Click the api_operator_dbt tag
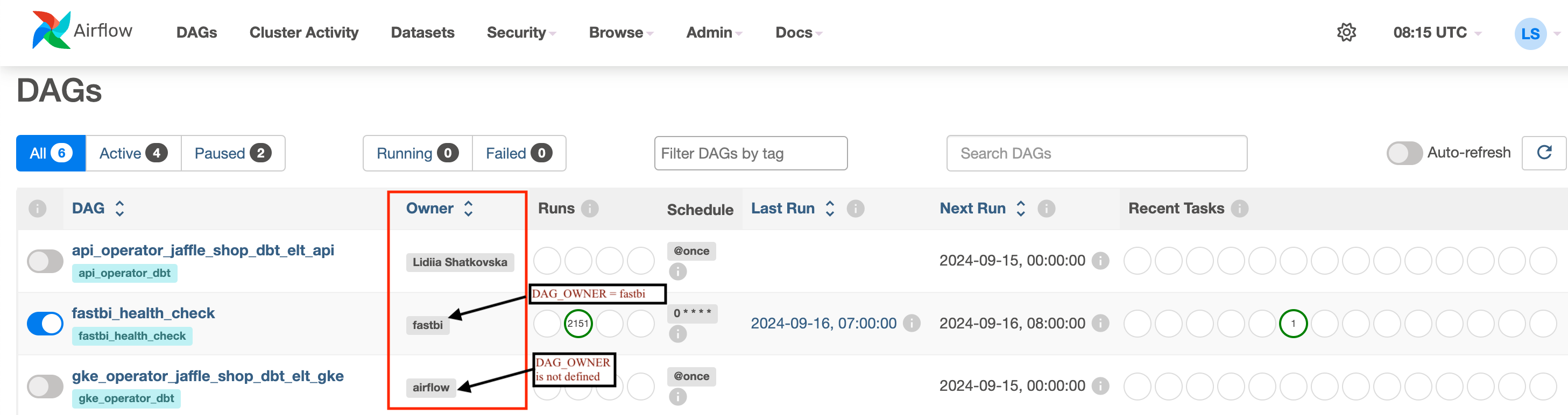 pyautogui.click(x=125, y=273)
